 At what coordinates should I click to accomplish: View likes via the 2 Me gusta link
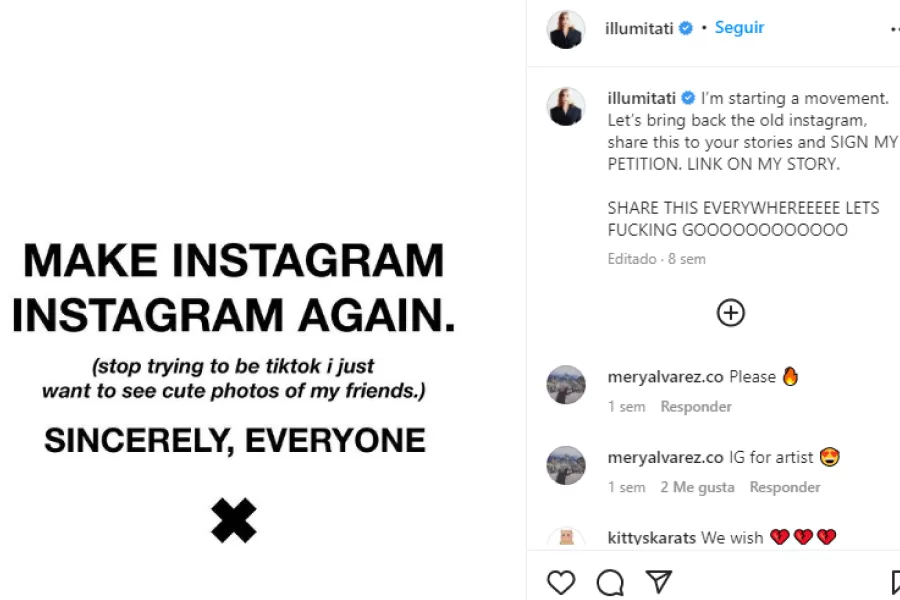697,487
